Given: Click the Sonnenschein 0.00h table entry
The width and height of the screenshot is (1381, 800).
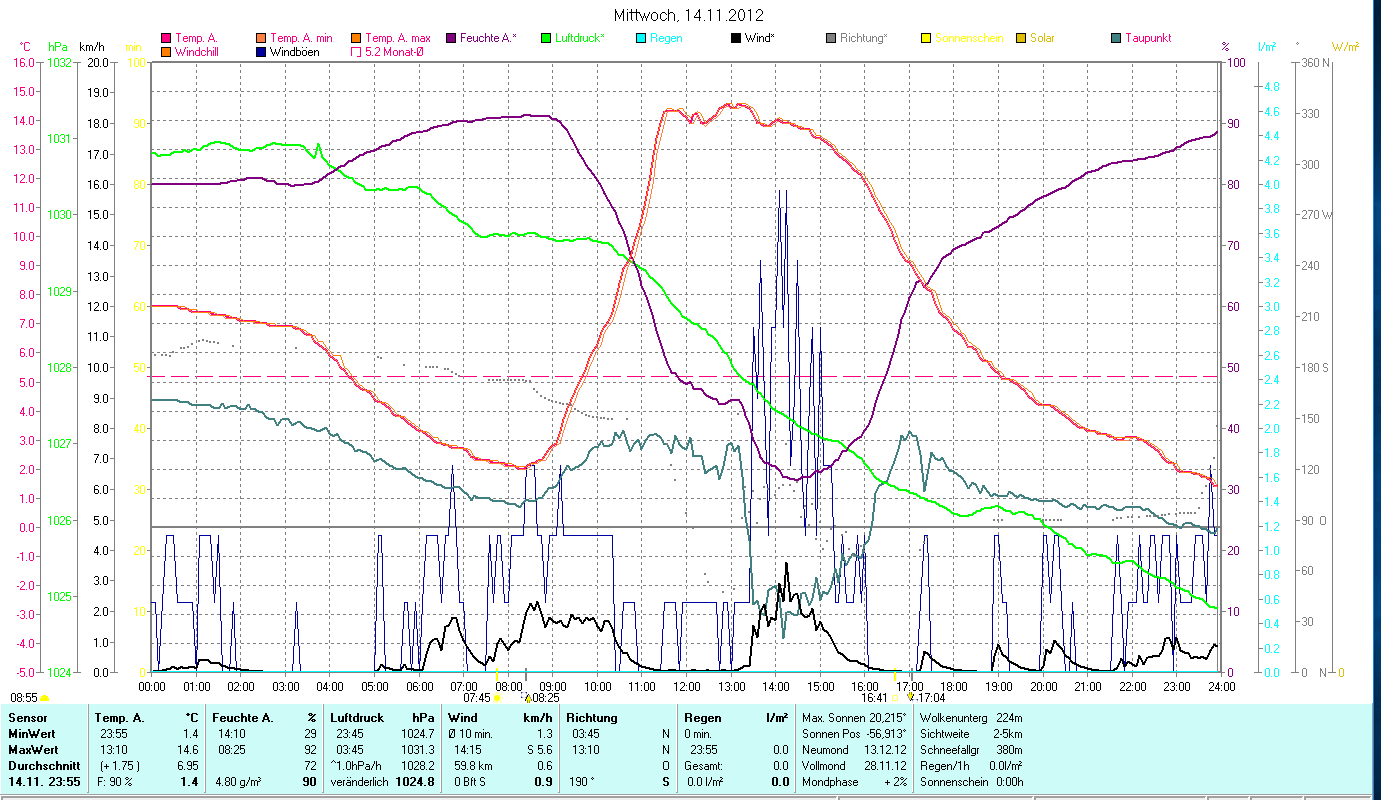Looking at the screenshot, I should click(974, 782).
